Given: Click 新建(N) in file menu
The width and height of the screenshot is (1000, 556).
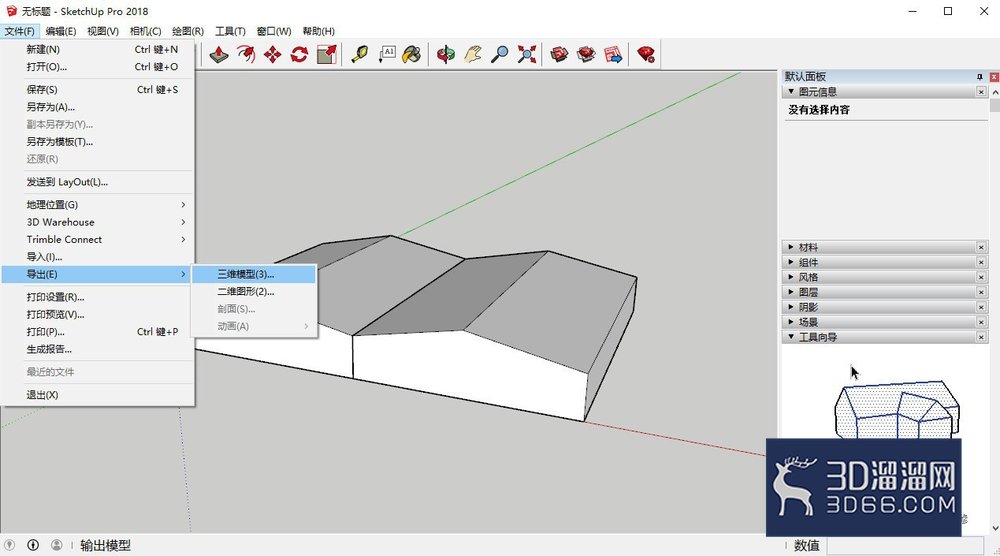Looking at the screenshot, I should click(97, 49).
